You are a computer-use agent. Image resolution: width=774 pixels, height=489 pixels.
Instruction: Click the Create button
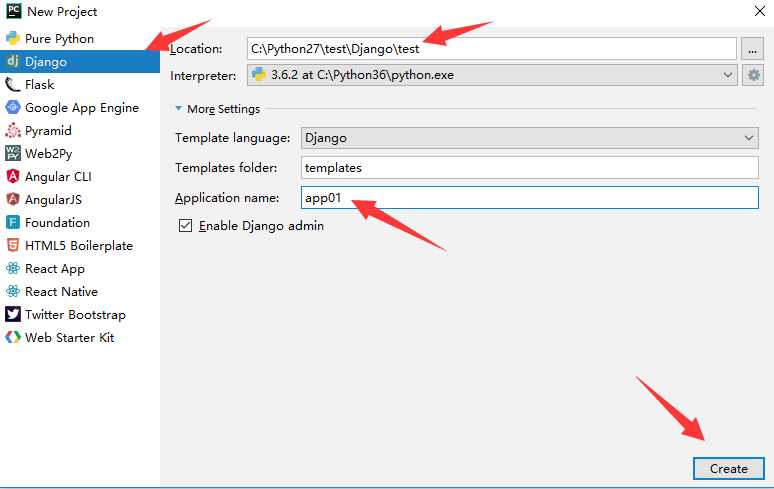(729, 468)
